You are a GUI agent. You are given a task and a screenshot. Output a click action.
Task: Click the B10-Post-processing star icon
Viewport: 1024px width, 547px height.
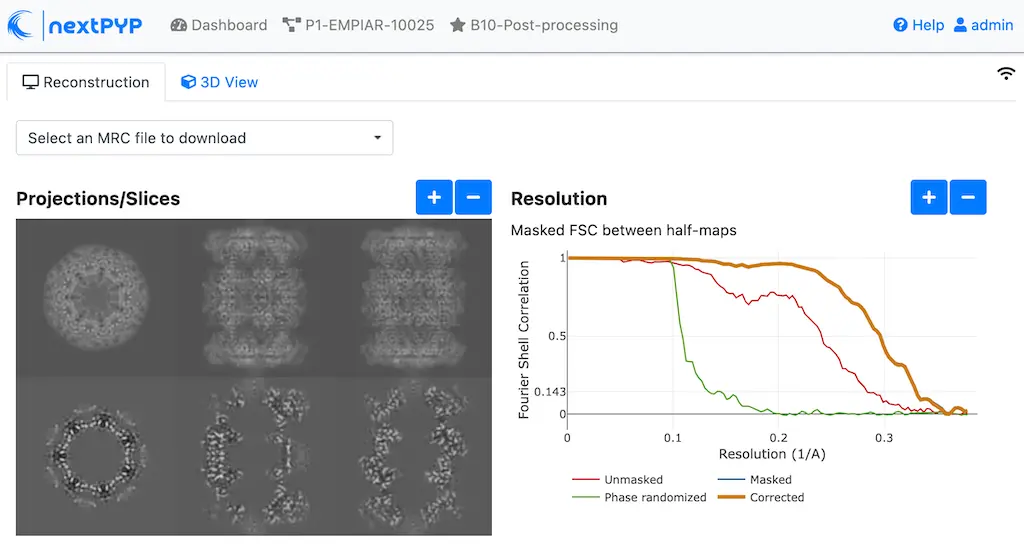point(458,25)
